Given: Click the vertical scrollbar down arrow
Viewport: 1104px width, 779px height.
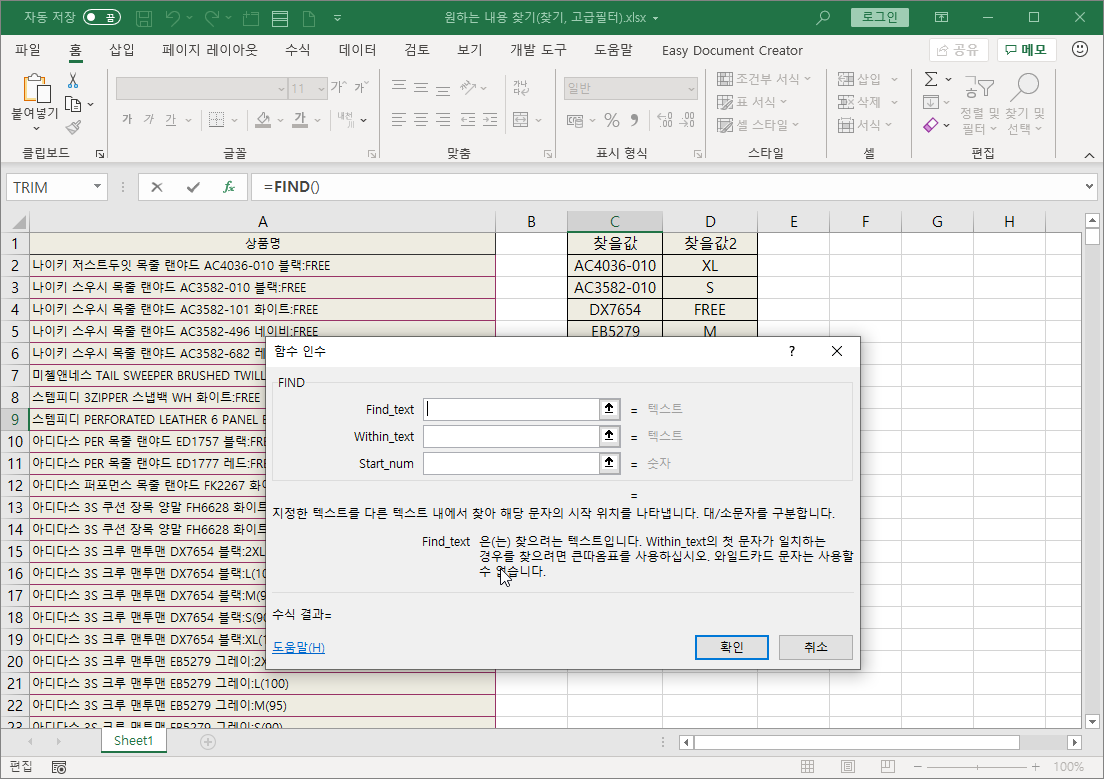Looking at the screenshot, I should tap(1092, 721).
